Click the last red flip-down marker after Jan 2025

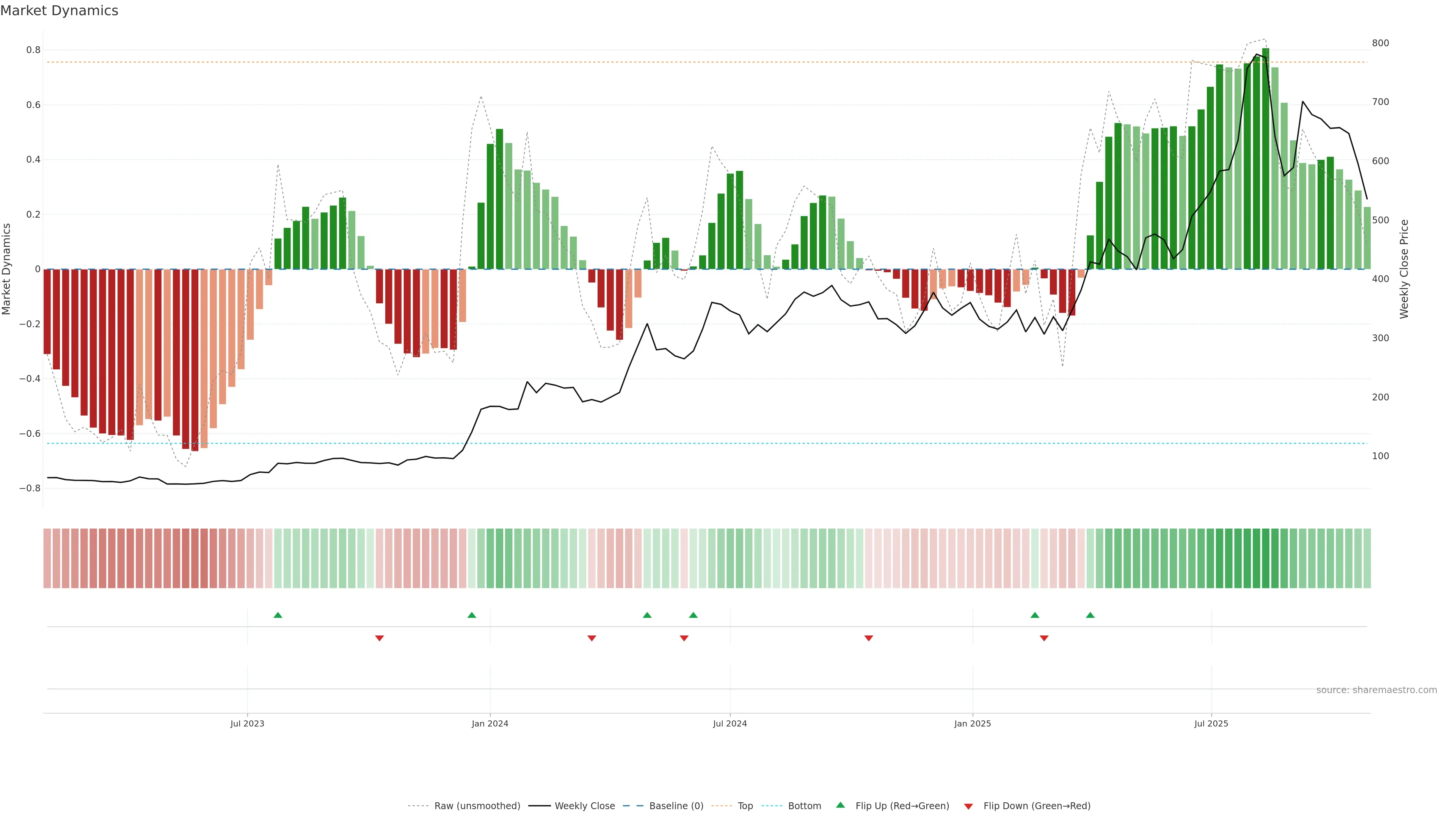(x=1043, y=638)
